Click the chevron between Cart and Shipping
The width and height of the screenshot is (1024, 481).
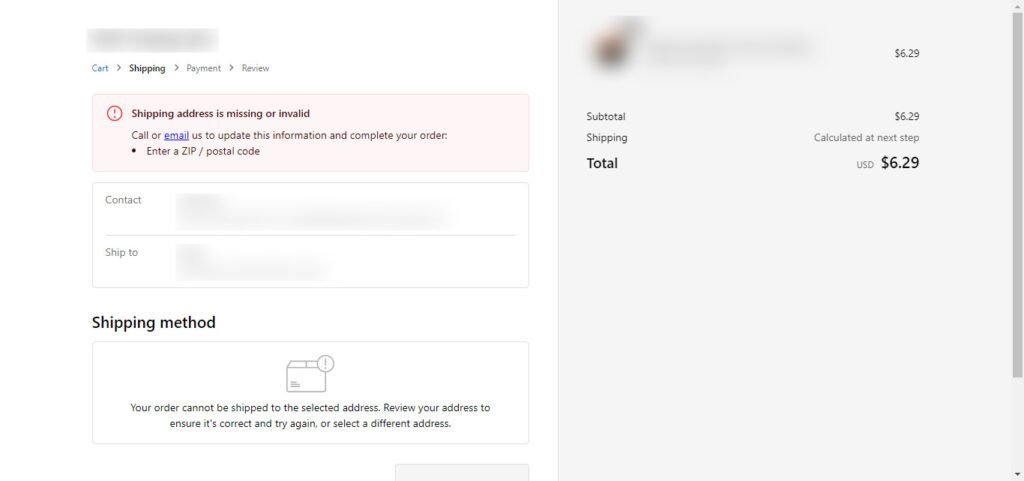click(x=119, y=68)
